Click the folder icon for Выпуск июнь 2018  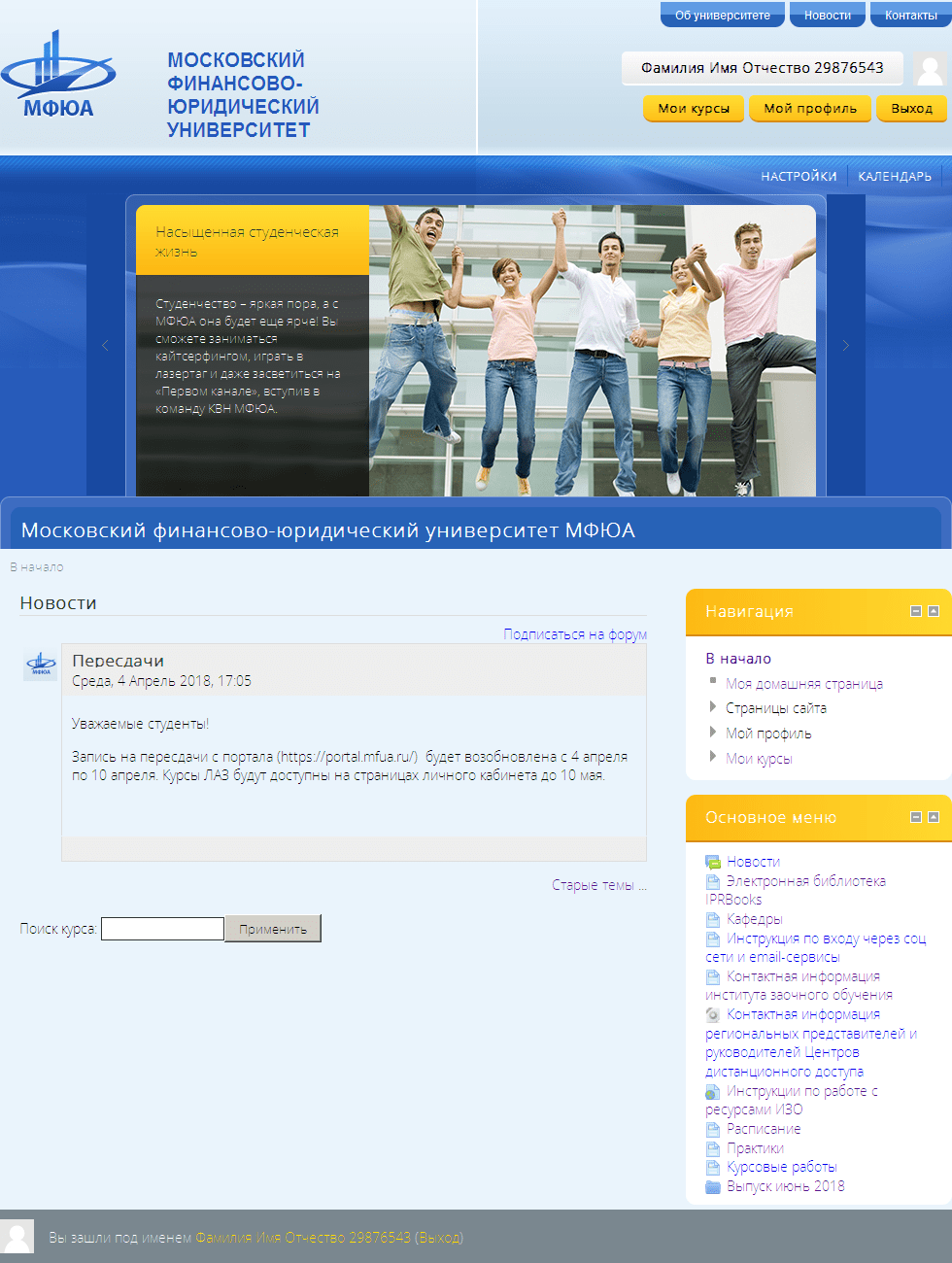[x=713, y=1186]
